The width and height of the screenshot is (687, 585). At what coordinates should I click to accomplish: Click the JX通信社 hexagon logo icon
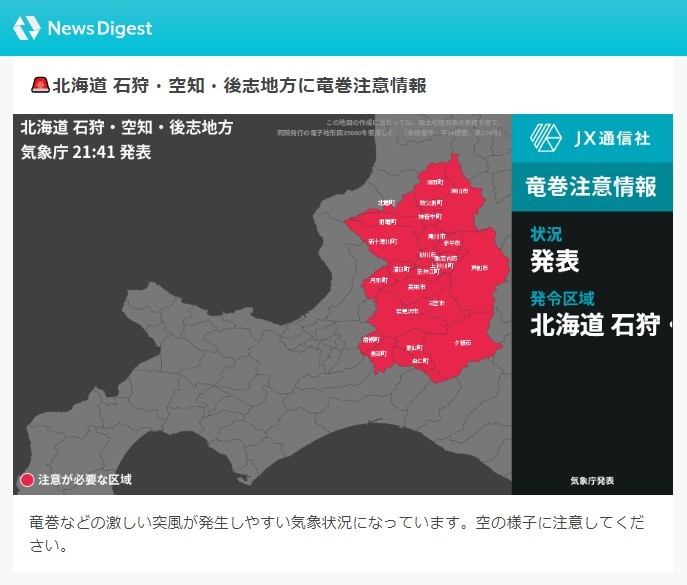545,138
